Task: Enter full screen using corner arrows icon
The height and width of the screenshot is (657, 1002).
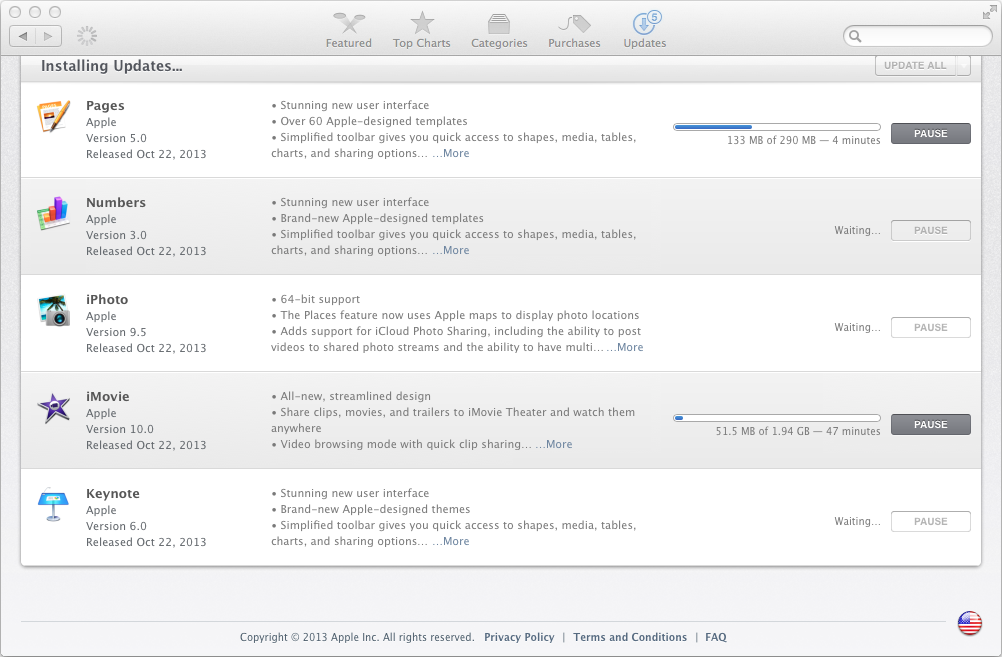Action: 990,12
